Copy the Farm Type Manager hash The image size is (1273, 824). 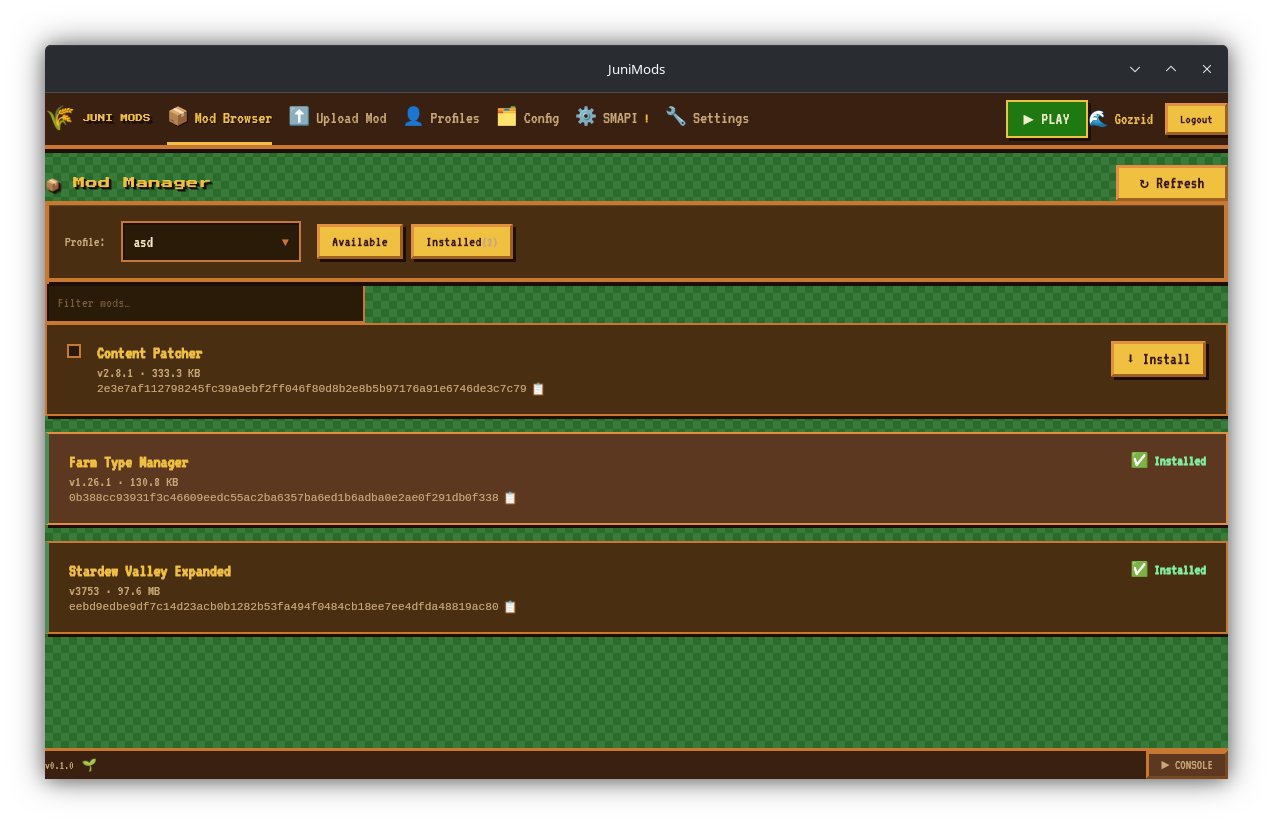(x=510, y=498)
